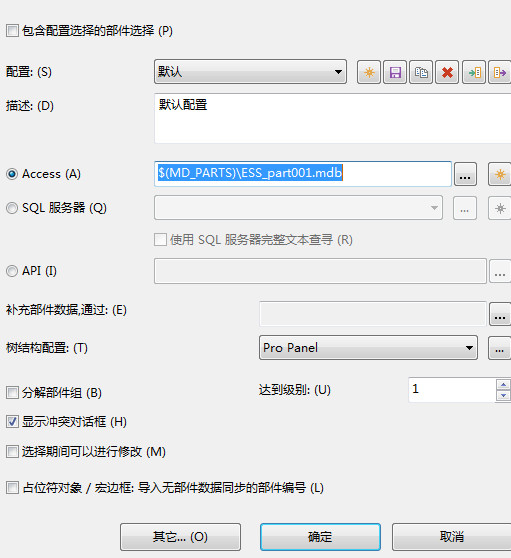This screenshot has width=511, height=558.
Task: Enable 分解部件组 checkbox
Action: point(12,393)
